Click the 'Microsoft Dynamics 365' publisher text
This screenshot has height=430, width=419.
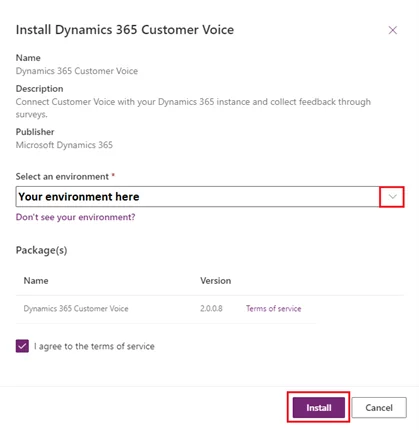click(64, 145)
